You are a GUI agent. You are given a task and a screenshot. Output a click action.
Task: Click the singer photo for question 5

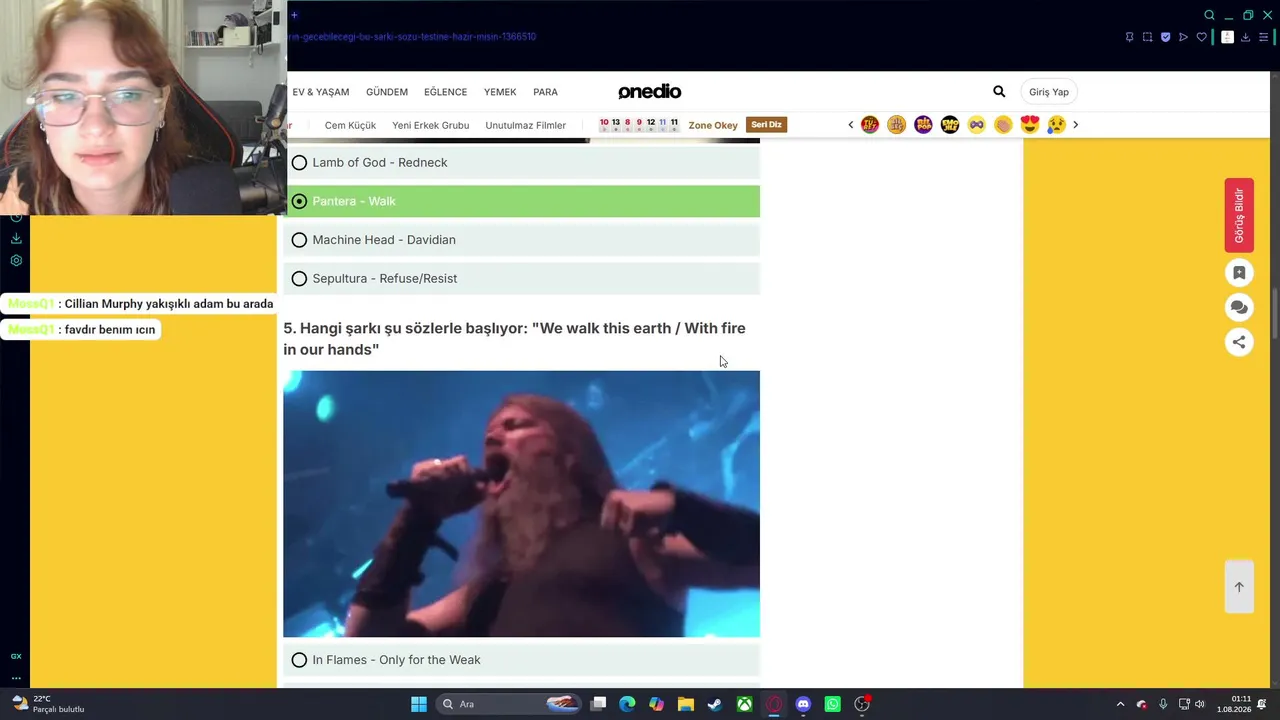pyautogui.click(x=521, y=504)
